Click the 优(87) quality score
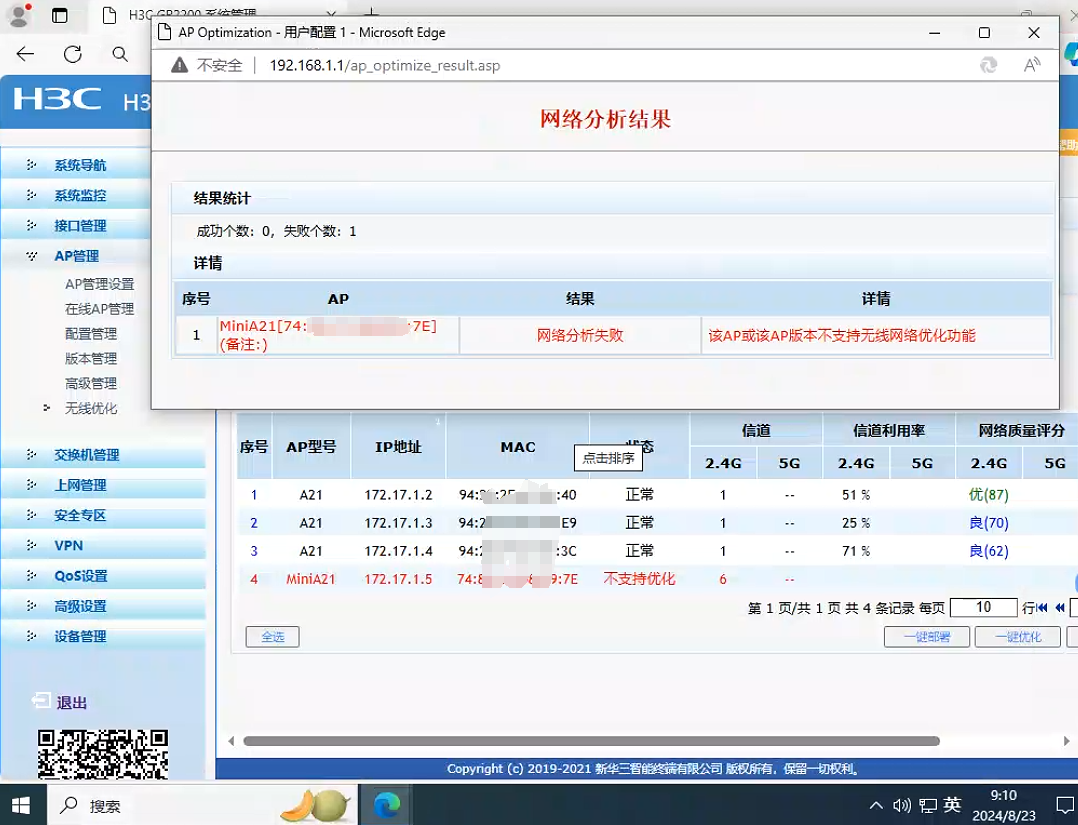The image size is (1078, 825). [x=989, y=494]
